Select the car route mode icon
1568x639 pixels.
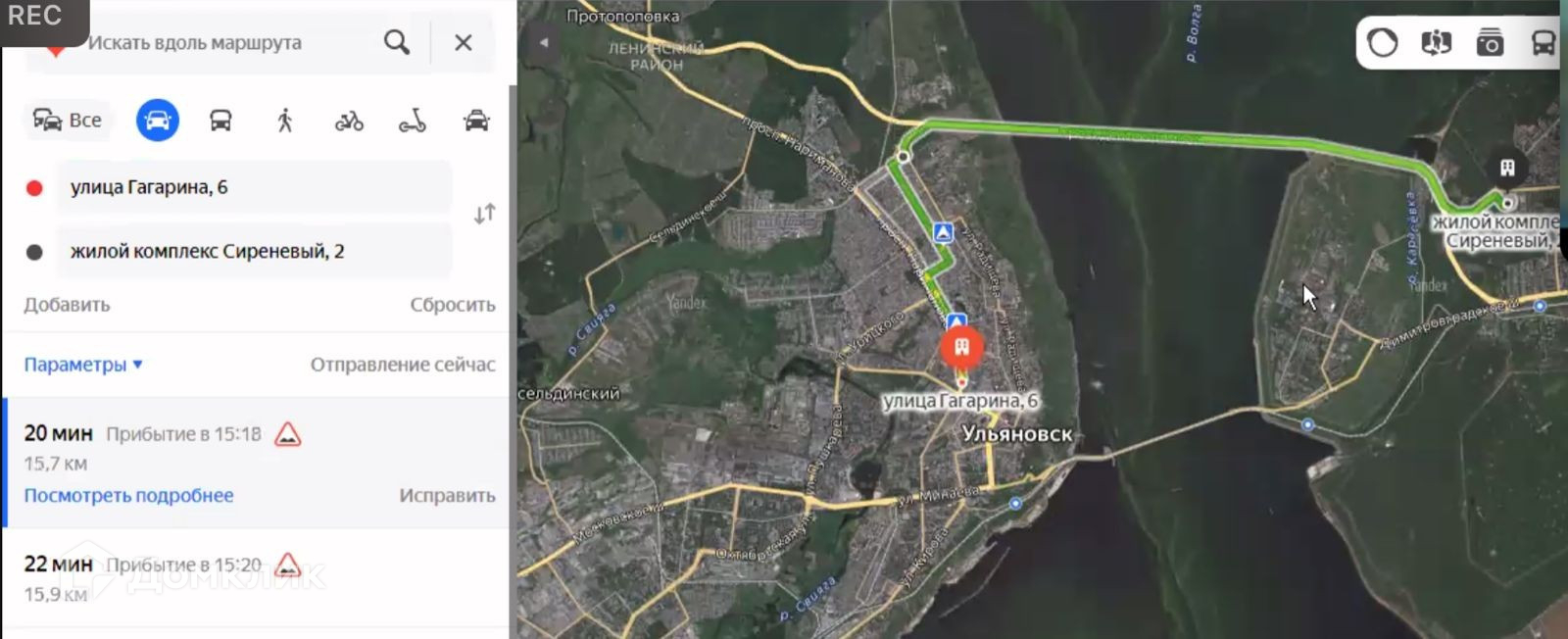click(158, 121)
